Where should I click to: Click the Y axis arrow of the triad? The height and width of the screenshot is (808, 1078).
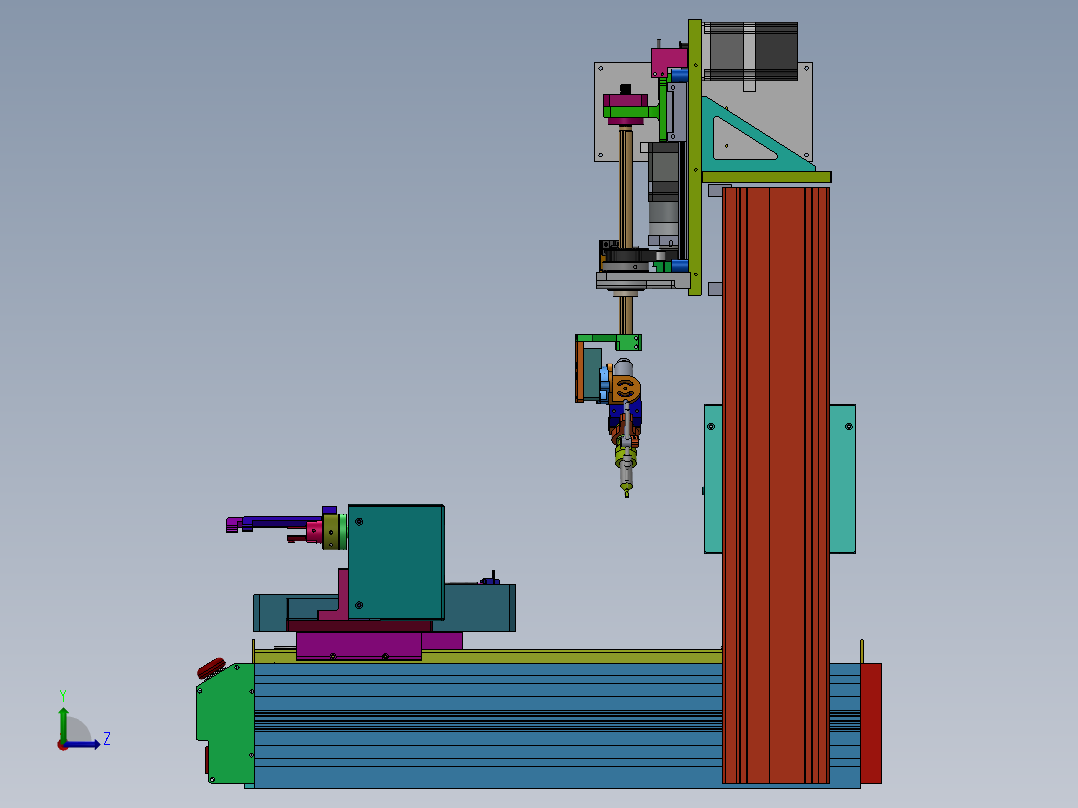[63, 725]
